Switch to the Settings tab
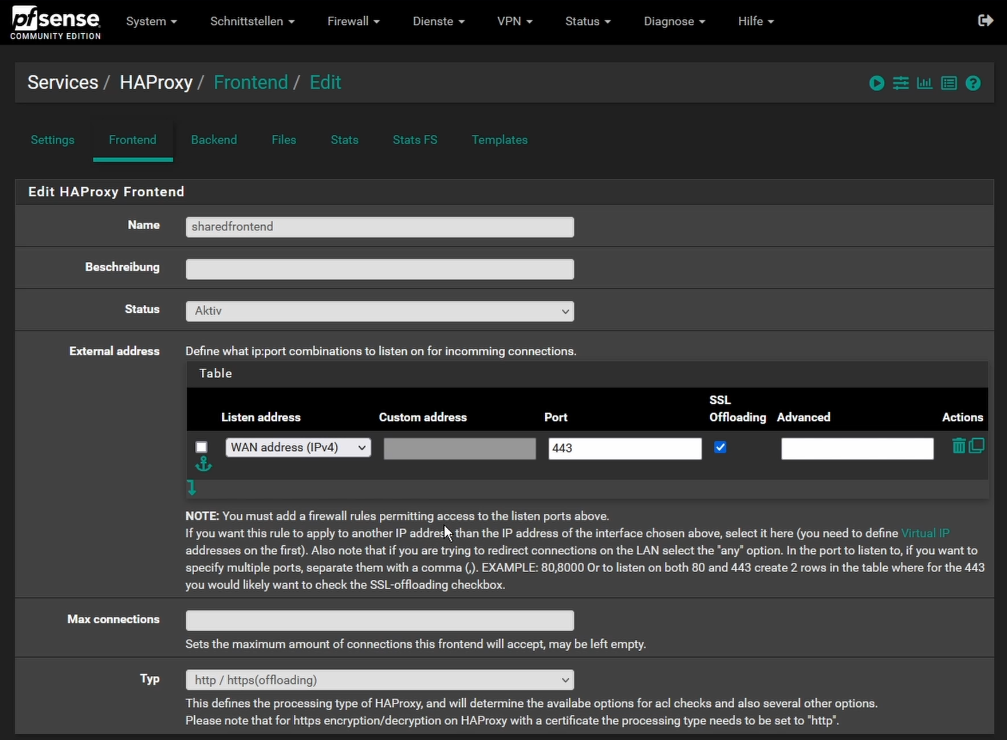The height and width of the screenshot is (740, 1007). (x=53, y=140)
